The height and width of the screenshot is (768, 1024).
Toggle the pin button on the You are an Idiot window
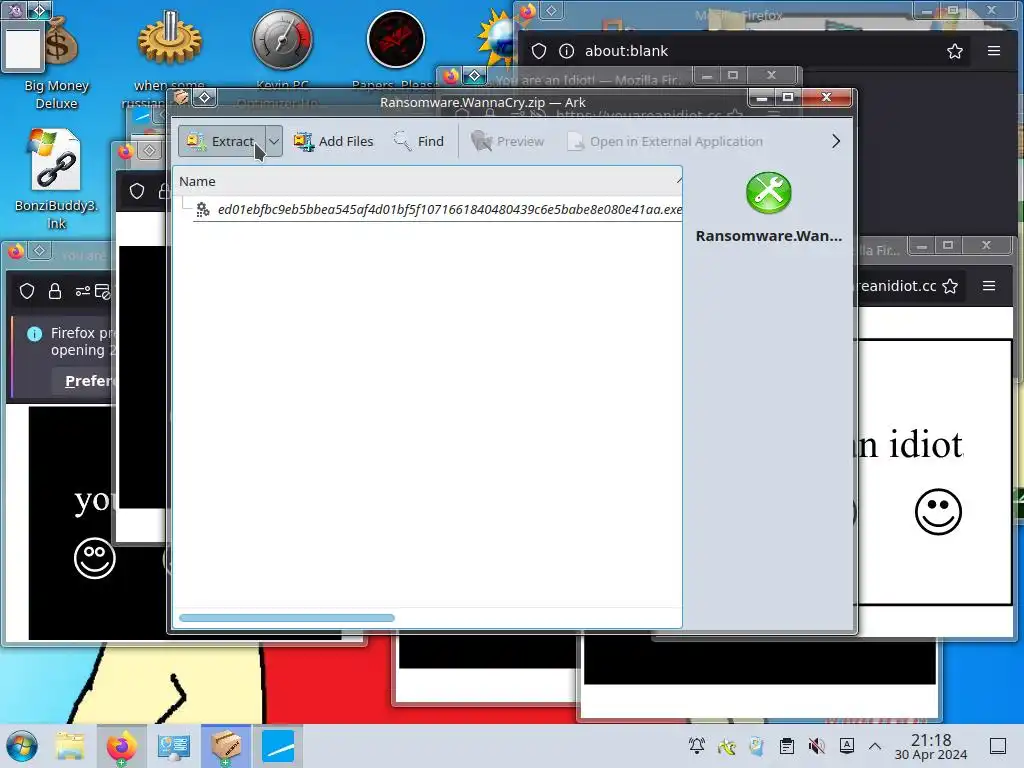(x=475, y=76)
